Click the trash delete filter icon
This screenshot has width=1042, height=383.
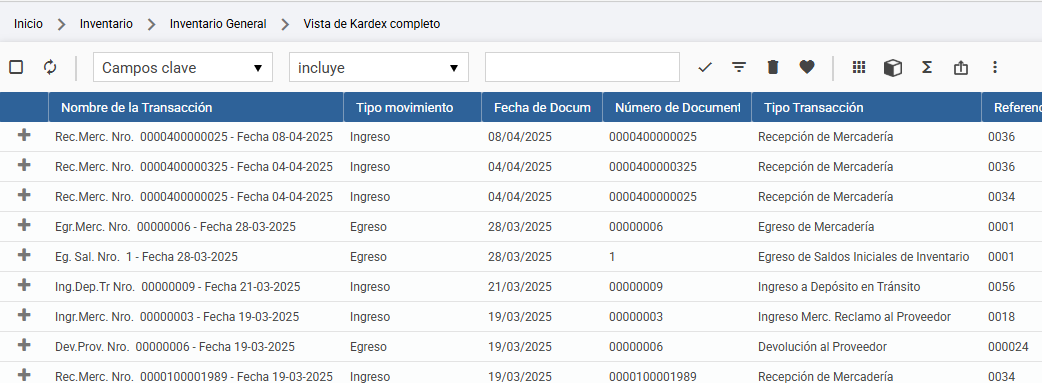(x=773, y=67)
